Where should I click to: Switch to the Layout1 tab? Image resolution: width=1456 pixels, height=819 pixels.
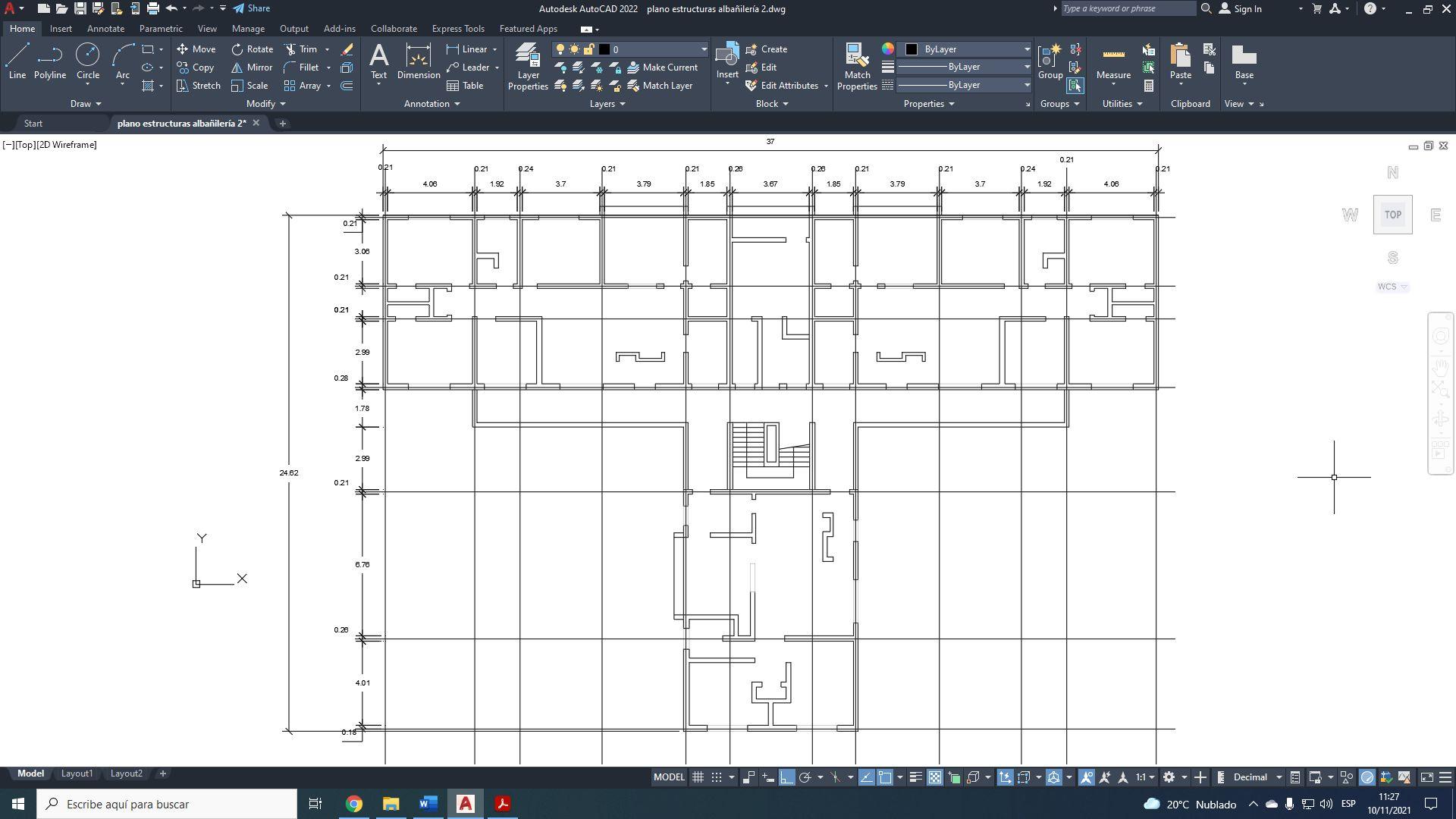click(77, 773)
